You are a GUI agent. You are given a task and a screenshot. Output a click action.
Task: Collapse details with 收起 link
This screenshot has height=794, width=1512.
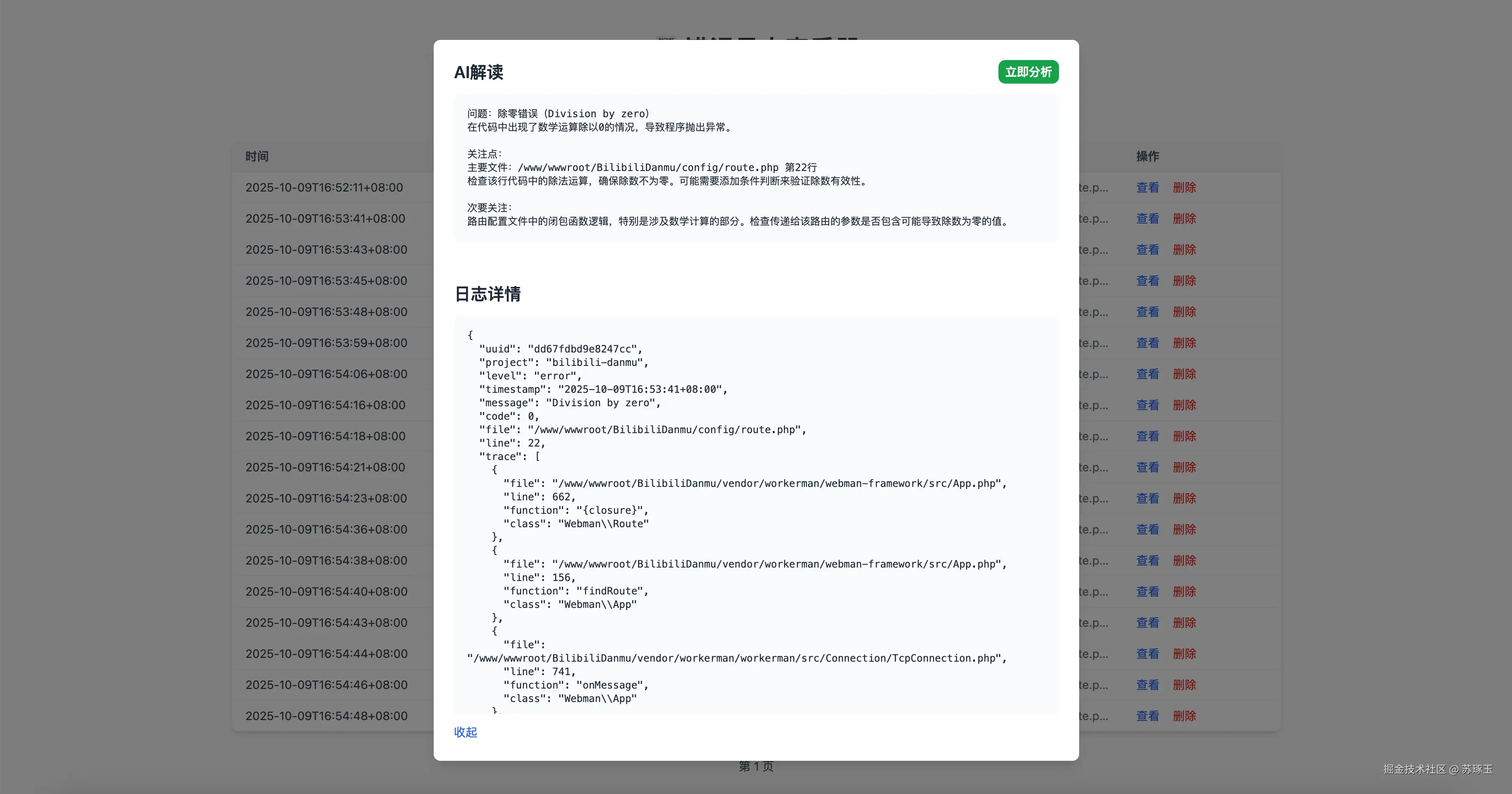point(465,732)
